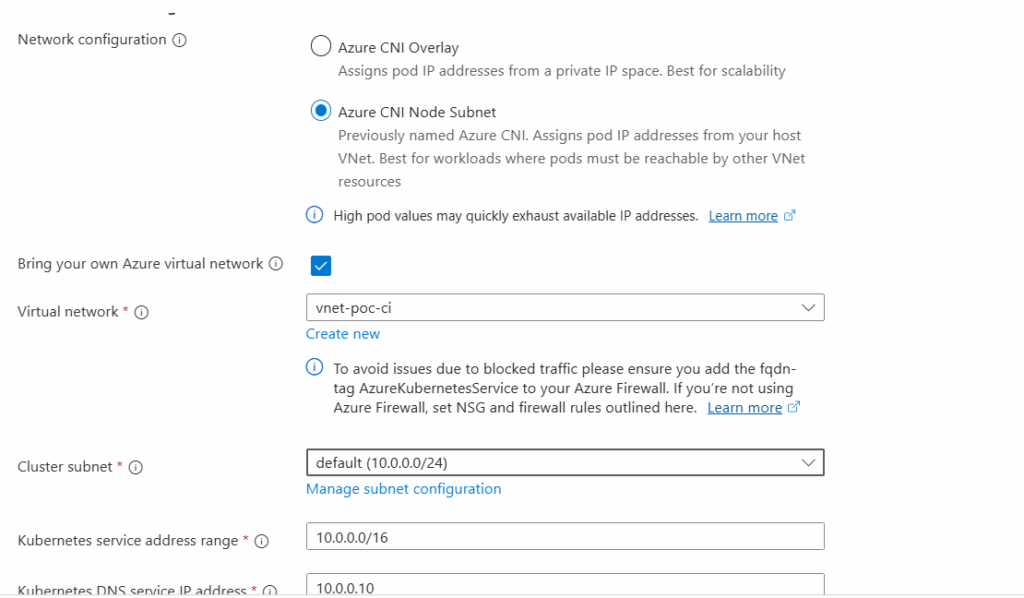Select the Azure CNI Node Subnet option
1024x598 pixels.
click(321, 111)
